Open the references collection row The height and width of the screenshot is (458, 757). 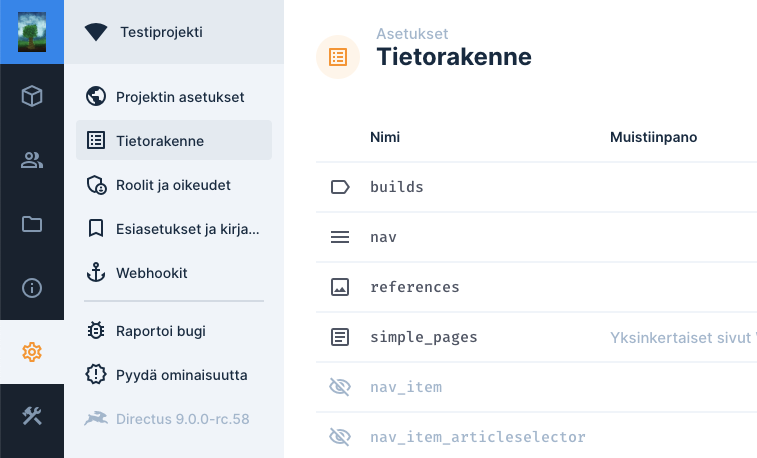pyautogui.click(x=536, y=287)
